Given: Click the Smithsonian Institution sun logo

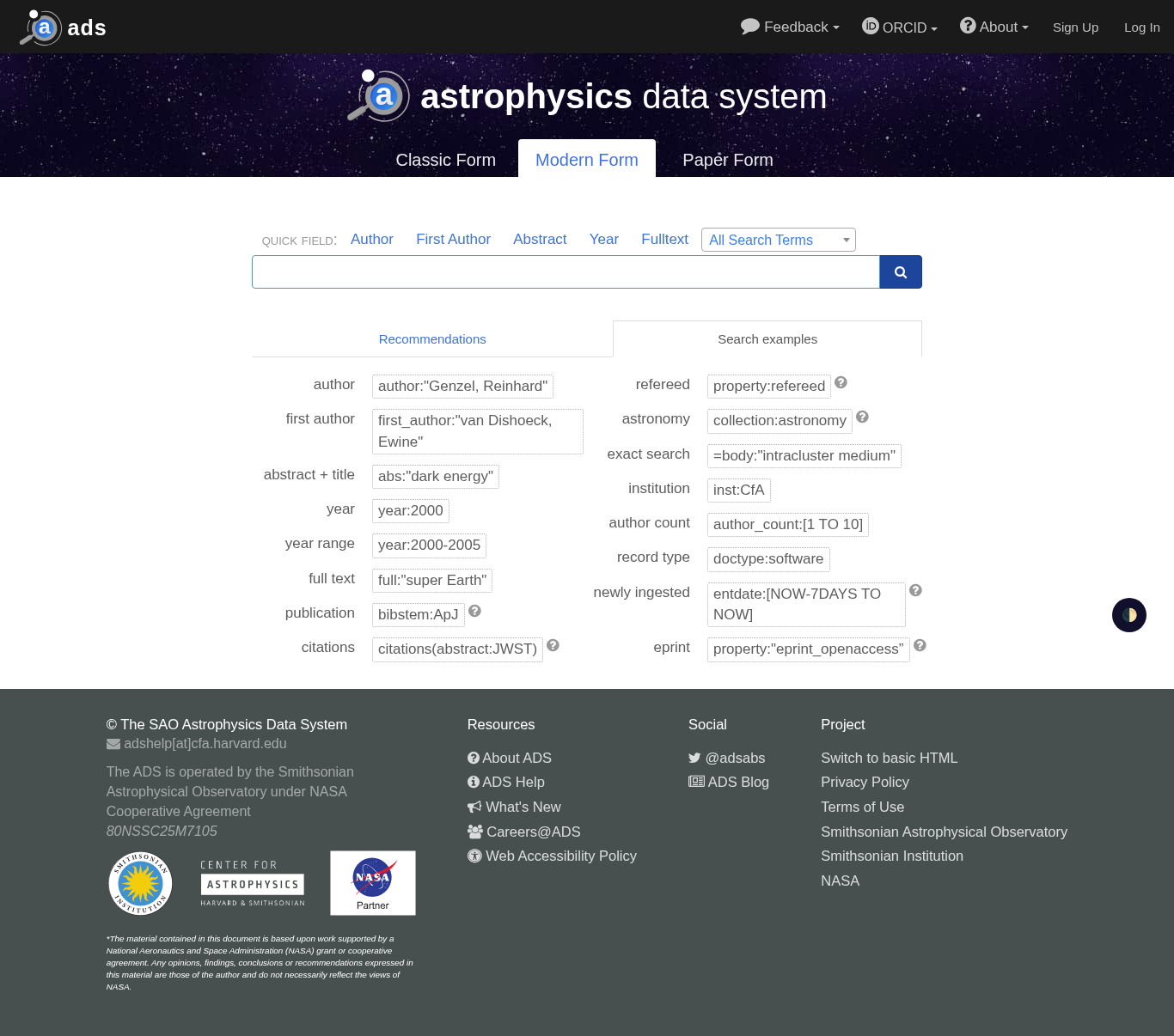Looking at the screenshot, I should [140, 883].
